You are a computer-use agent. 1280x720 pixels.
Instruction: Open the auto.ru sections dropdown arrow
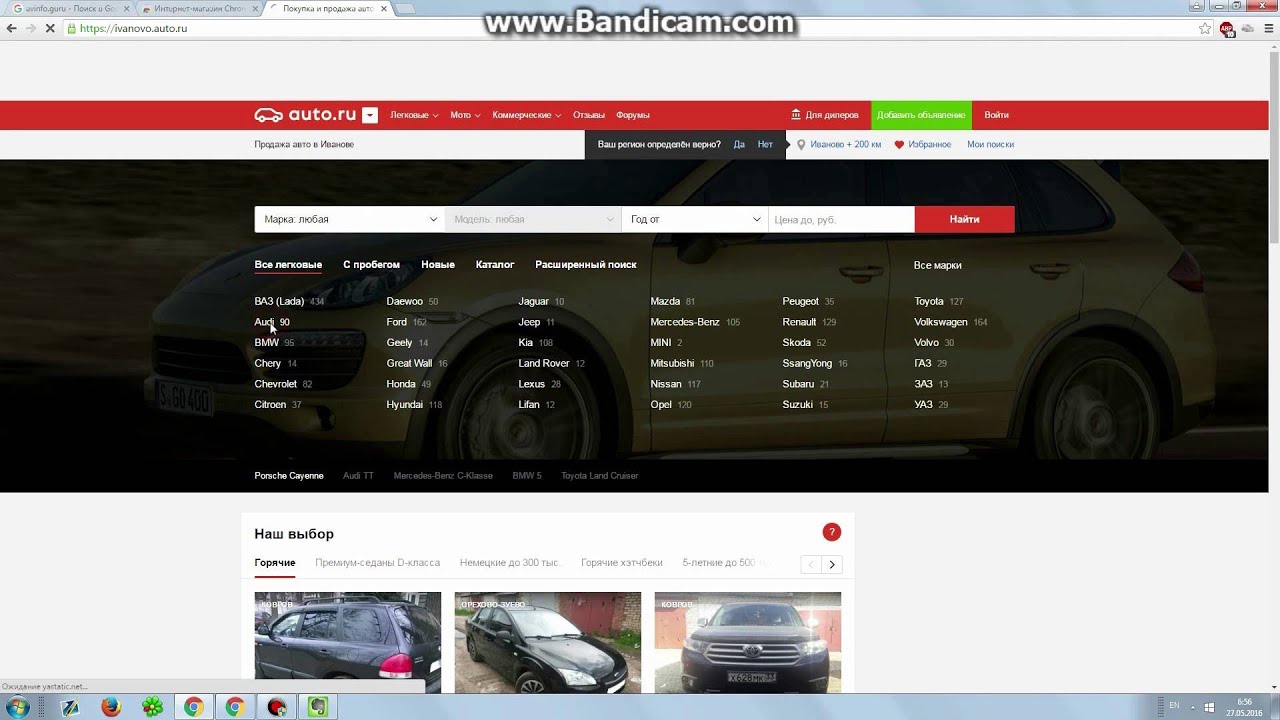tap(370, 115)
